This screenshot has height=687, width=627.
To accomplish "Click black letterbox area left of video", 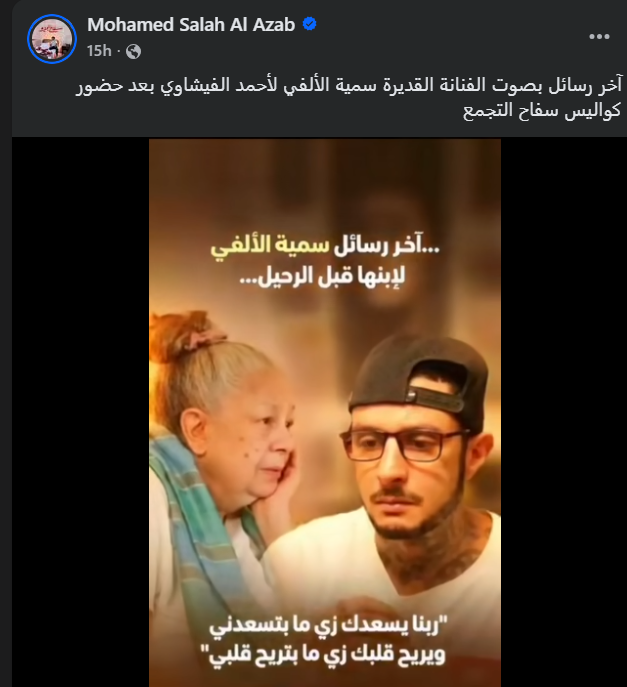I will tap(80, 412).
